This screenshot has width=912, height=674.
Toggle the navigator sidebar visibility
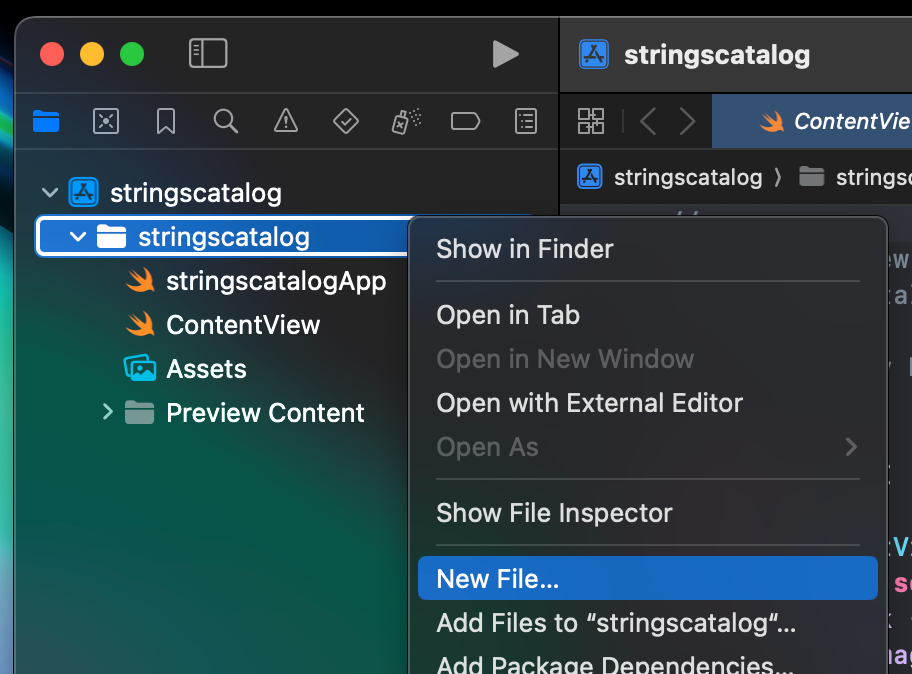[208, 54]
